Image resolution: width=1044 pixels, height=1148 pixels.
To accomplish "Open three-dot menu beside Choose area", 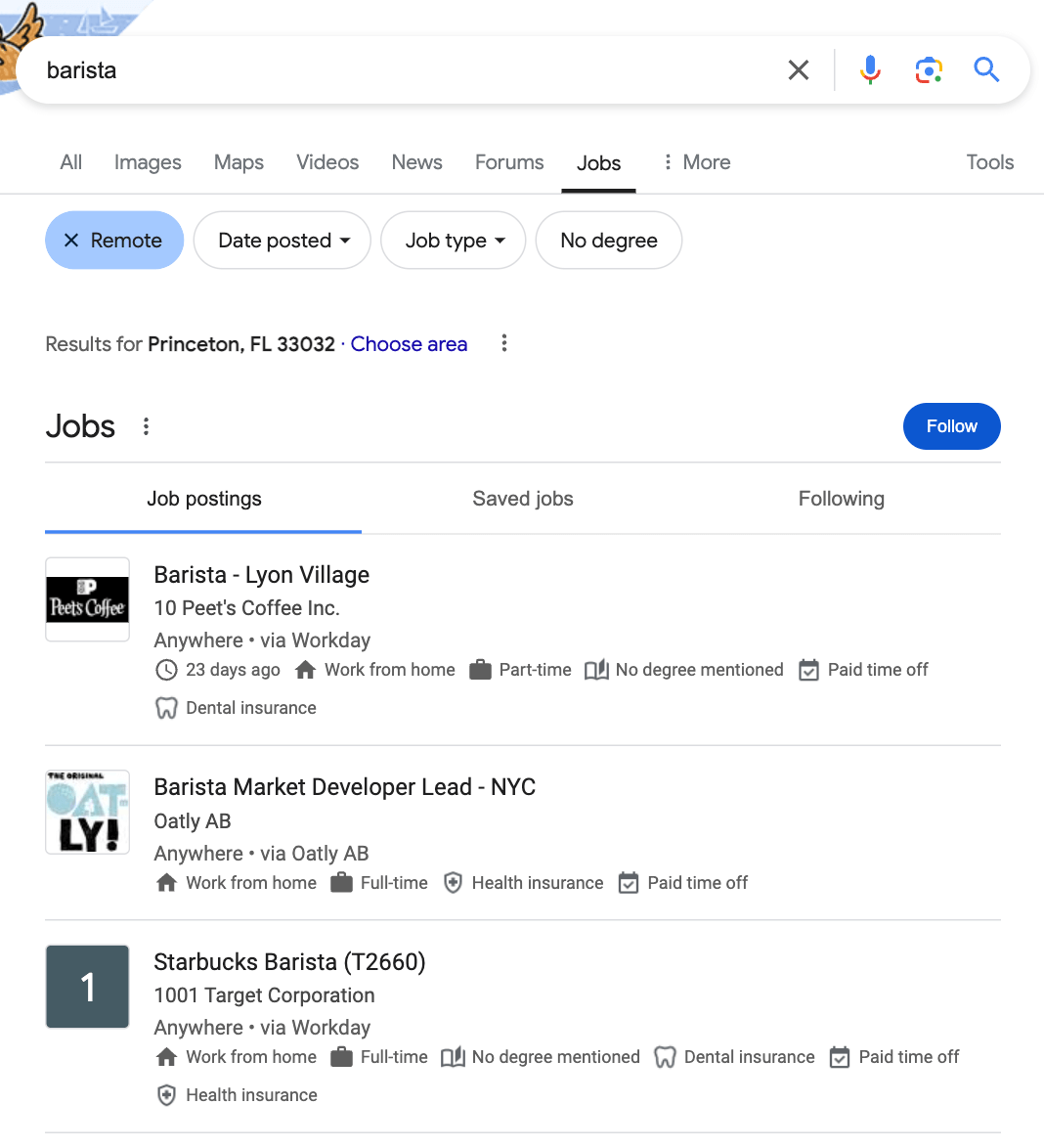I will tap(503, 343).
